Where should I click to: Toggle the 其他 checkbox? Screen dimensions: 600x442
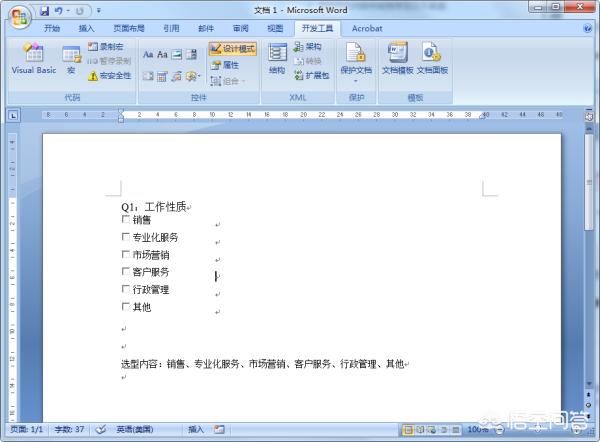tap(126, 307)
